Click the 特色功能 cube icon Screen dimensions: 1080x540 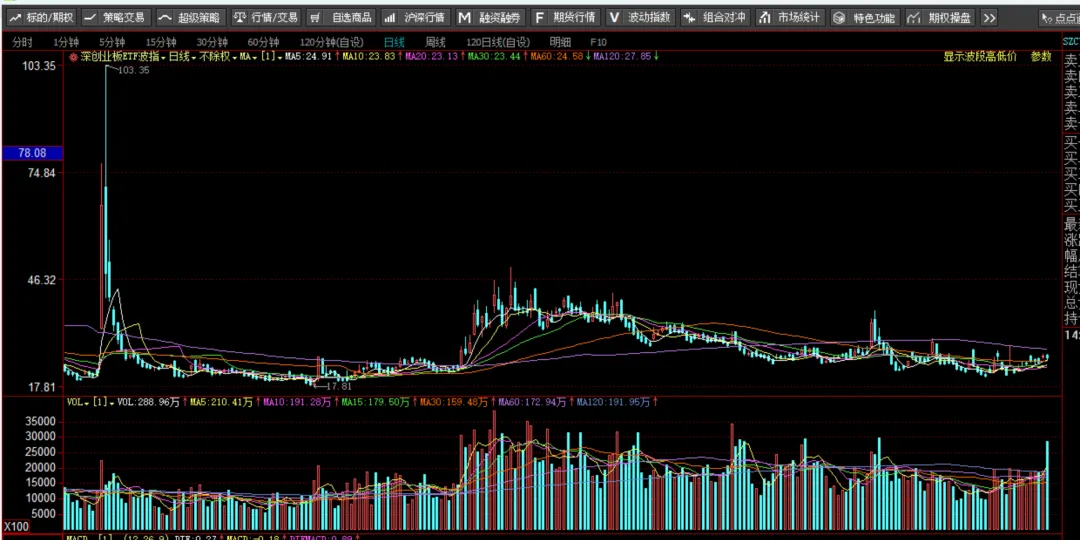(x=839, y=18)
